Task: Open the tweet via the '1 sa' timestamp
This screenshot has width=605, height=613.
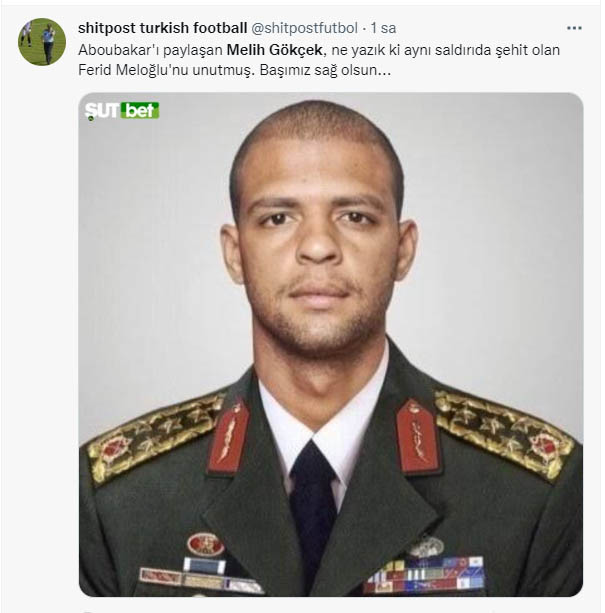Action: coord(384,27)
